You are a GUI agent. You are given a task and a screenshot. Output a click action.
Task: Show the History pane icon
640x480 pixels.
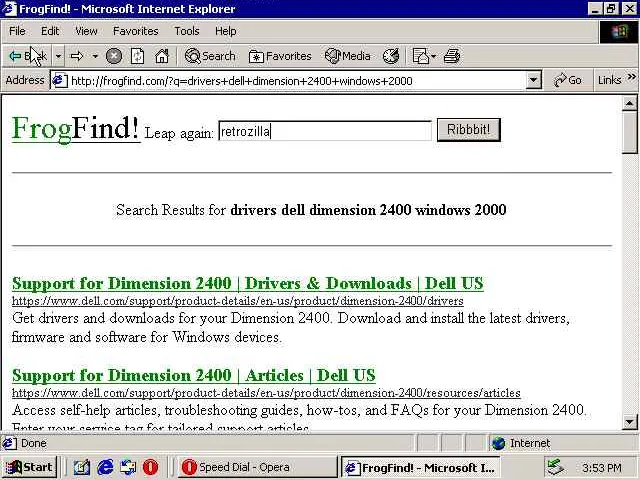391,56
